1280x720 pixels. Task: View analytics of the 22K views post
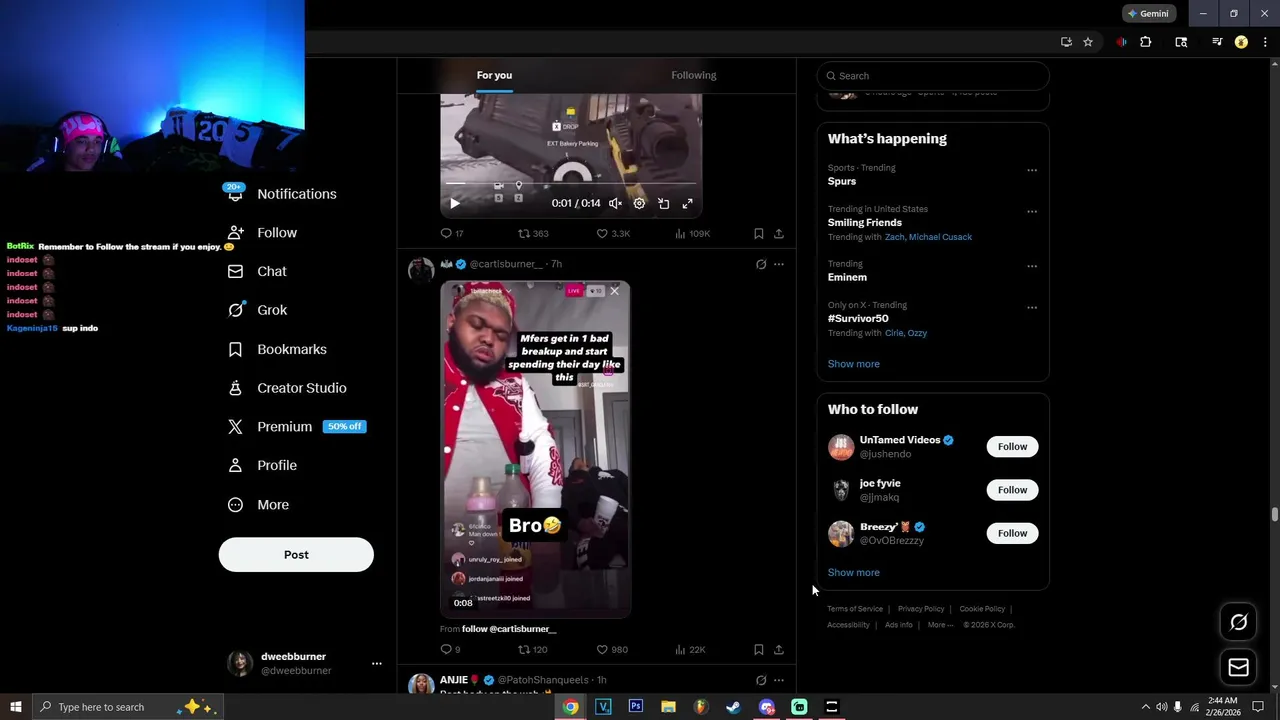point(690,649)
